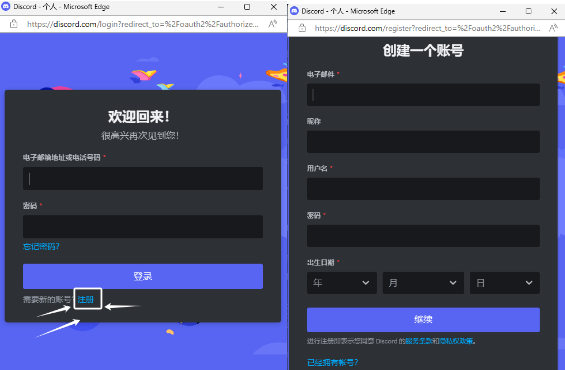
Task: Click the 创建一个账号 heading text
Action: [x=423, y=50]
